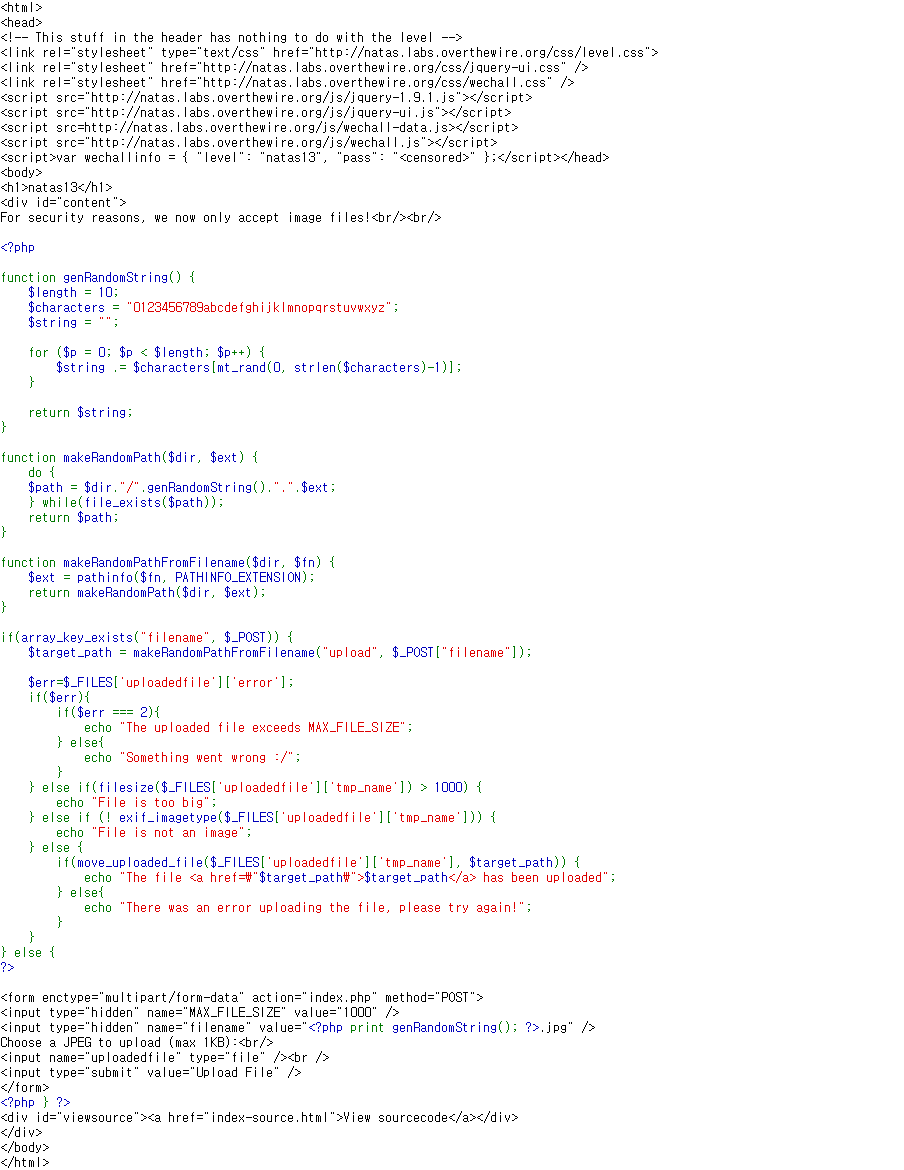This screenshot has width=904, height=1170.
Task: Click the div id="content" opening line
Action: click(63, 202)
